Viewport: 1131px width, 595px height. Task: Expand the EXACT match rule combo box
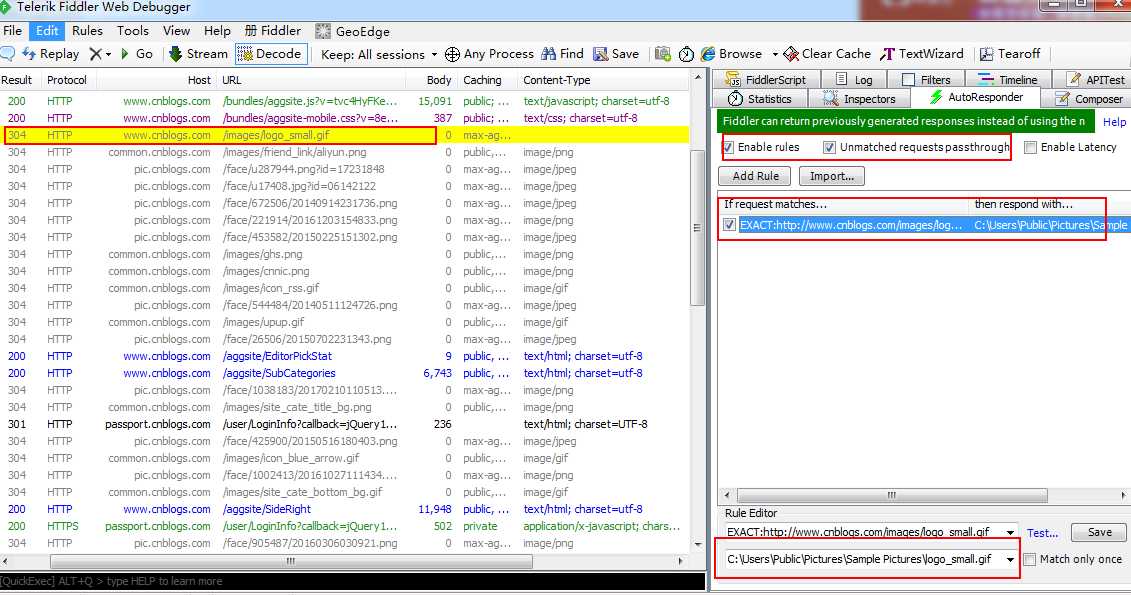click(1010, 533)
